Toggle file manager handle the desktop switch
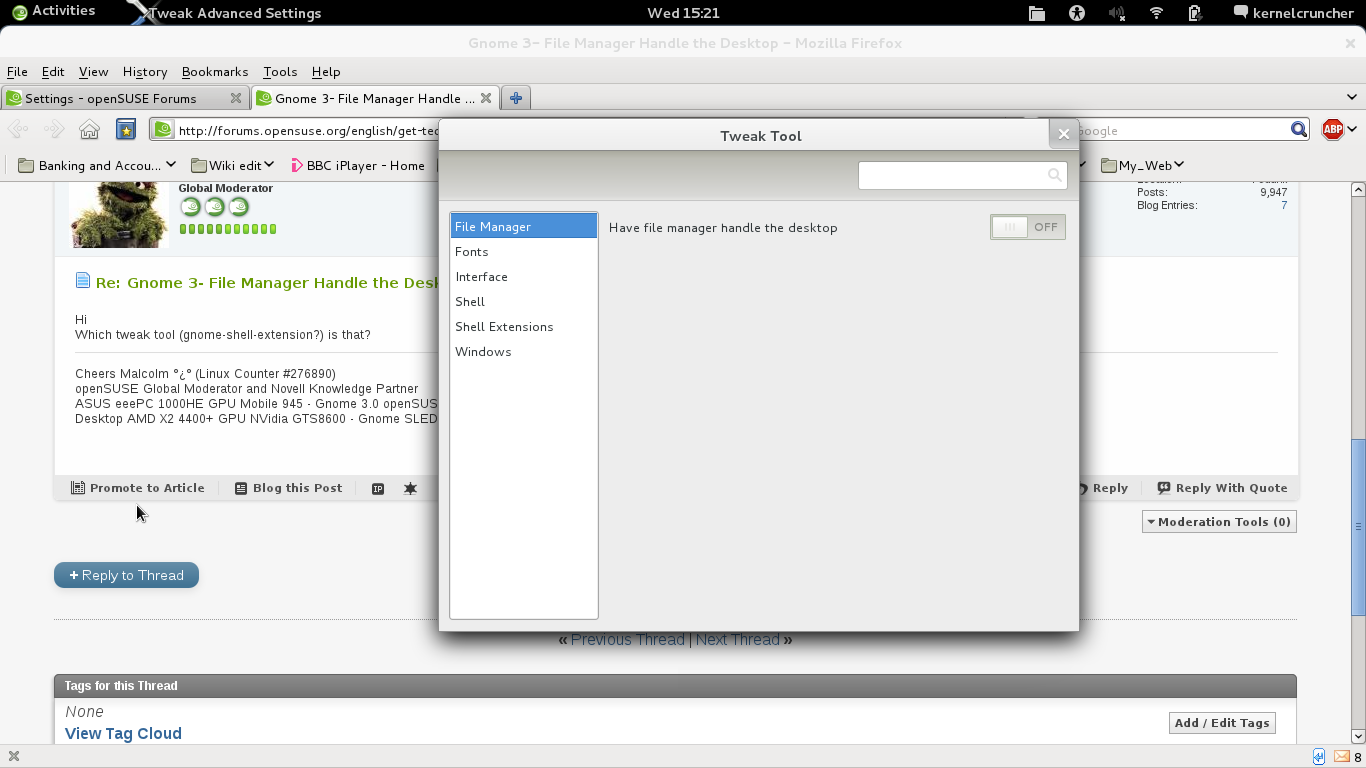This screenshot has height=768, width=1366. [x=1028, y=227]
